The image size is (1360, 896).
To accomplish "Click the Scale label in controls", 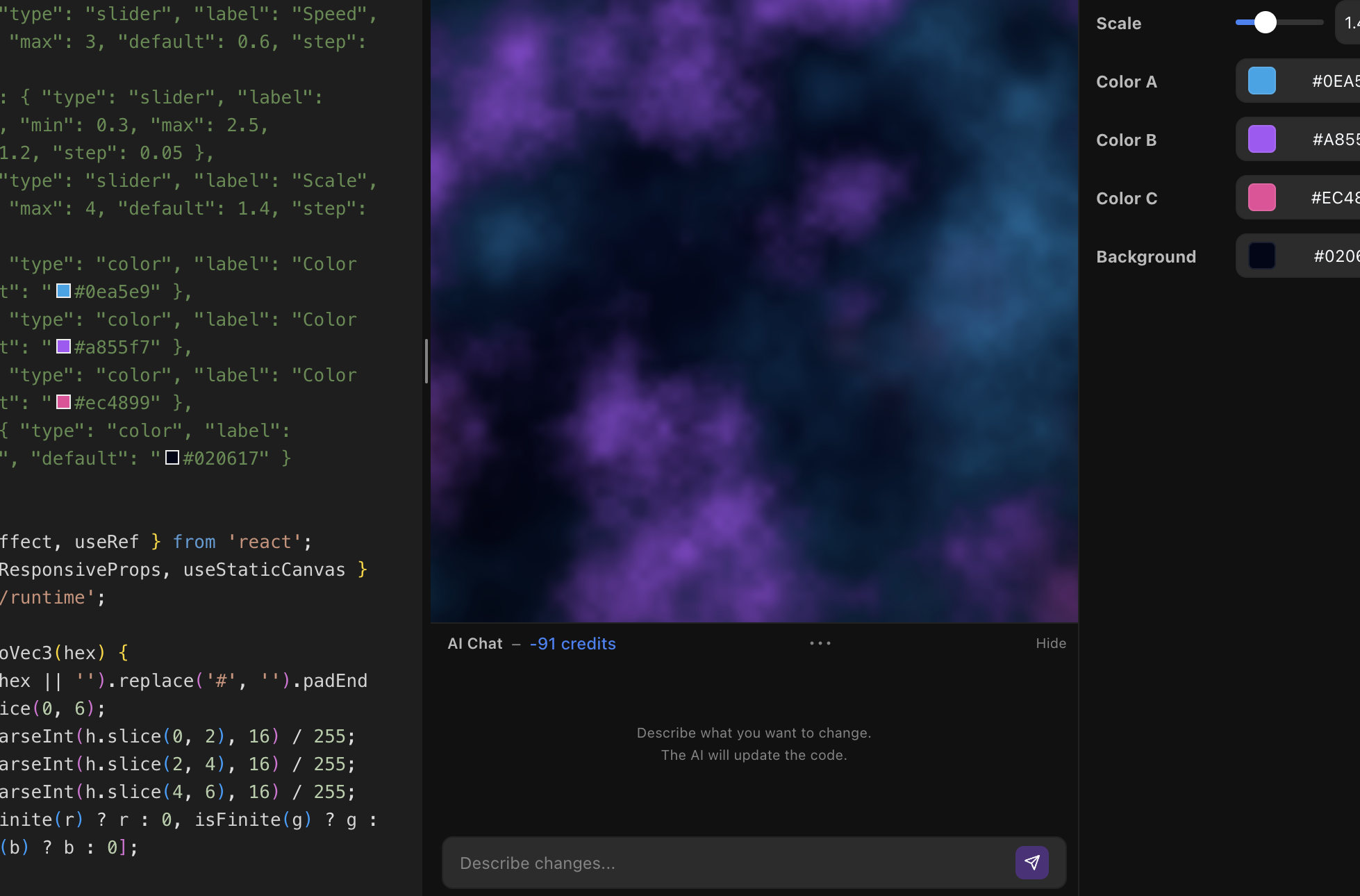I will (1118, 24).
